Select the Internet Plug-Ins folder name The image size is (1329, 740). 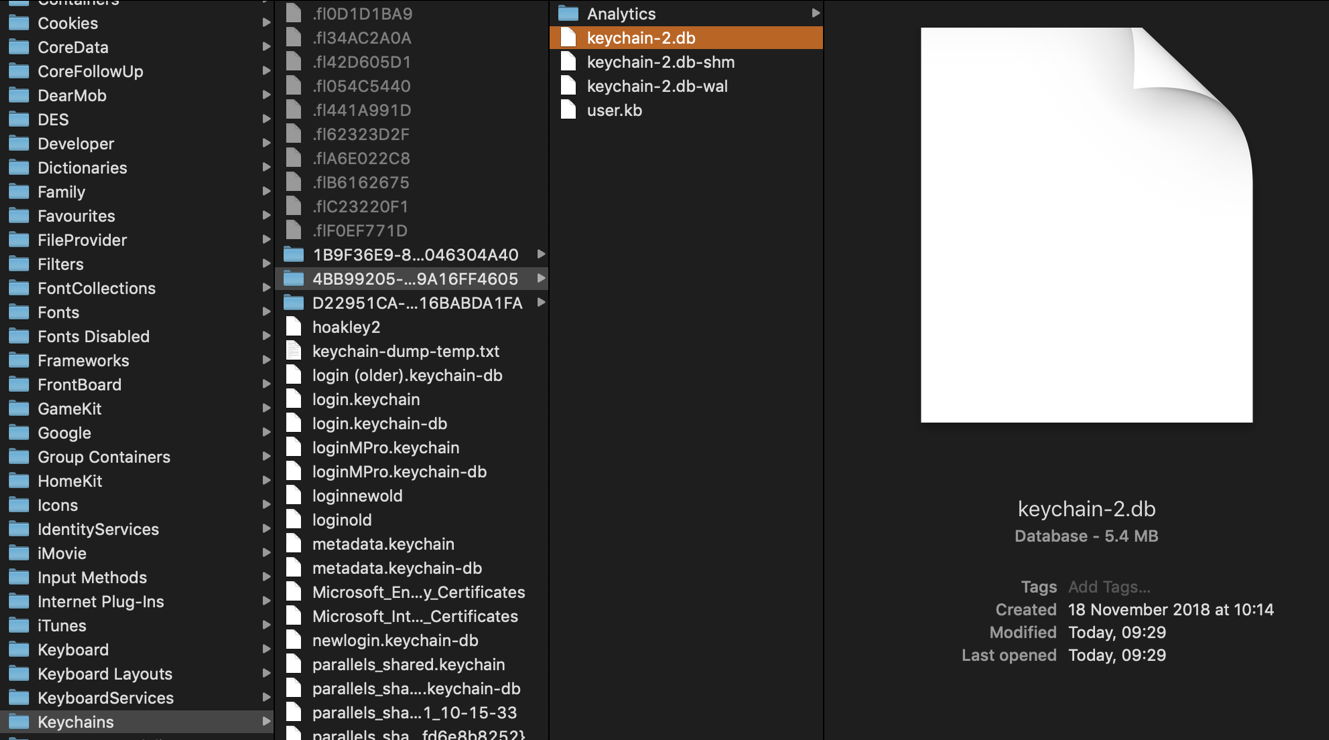click(x=100, y=601)
